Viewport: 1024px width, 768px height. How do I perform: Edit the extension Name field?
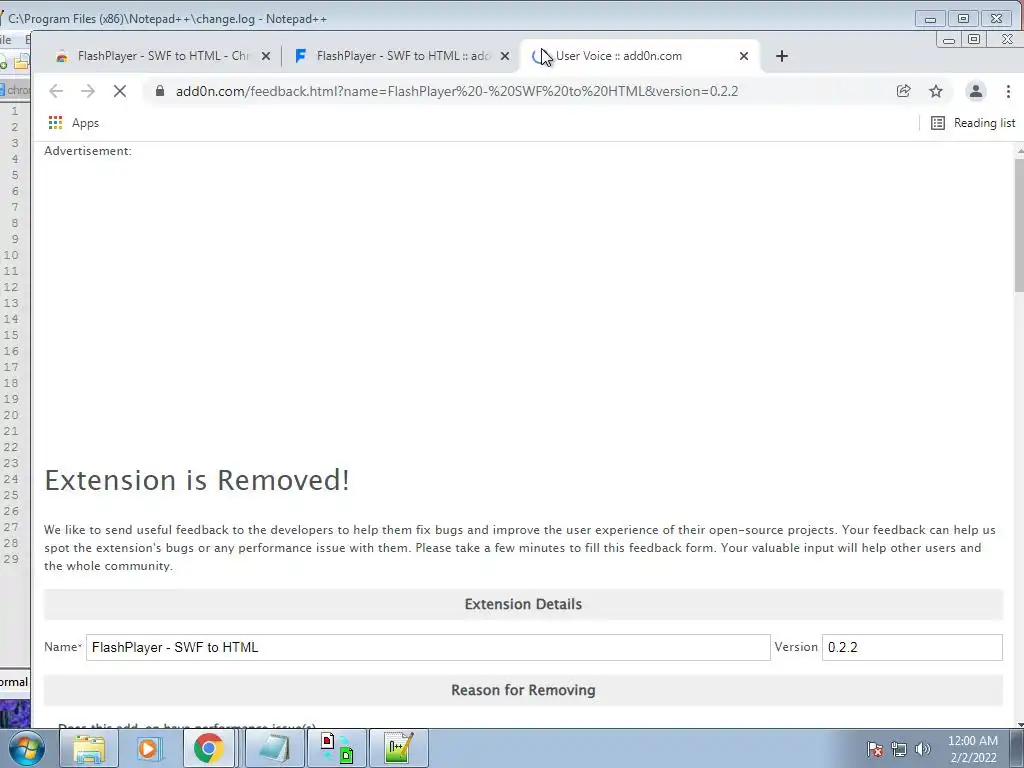[428, 647]
